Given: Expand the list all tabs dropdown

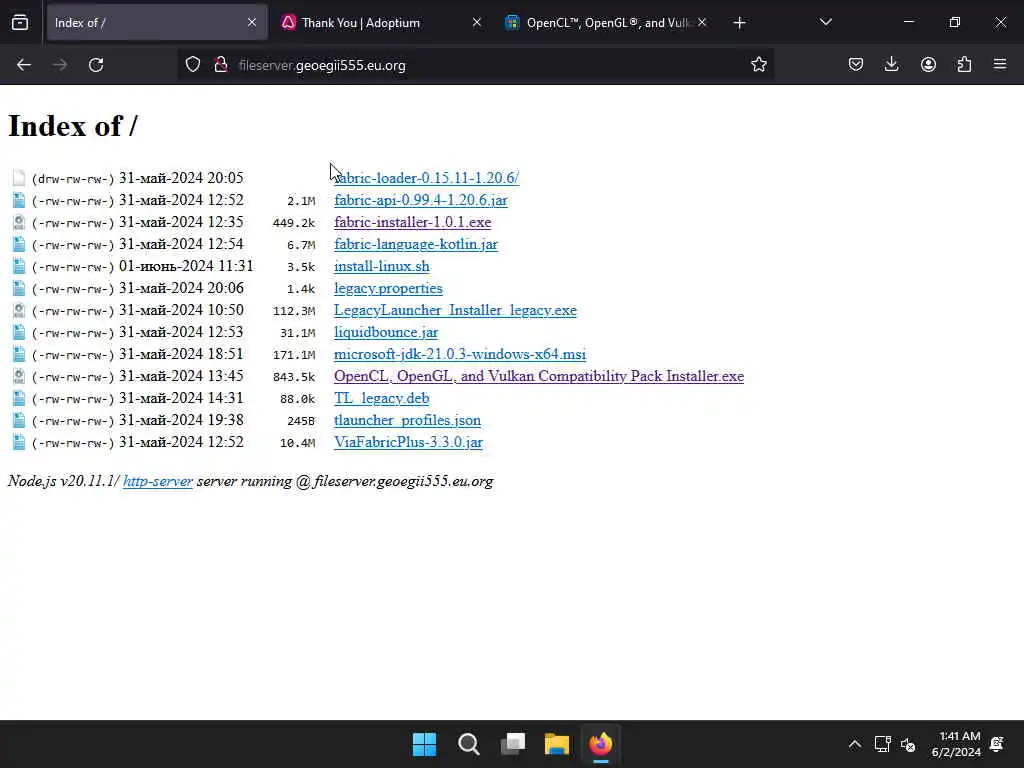Looking at the screenshot, I should tap(825, 23).
